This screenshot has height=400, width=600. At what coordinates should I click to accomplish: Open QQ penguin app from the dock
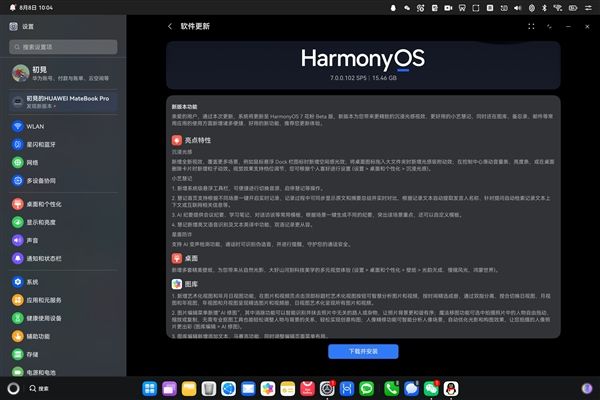[451, 389]
